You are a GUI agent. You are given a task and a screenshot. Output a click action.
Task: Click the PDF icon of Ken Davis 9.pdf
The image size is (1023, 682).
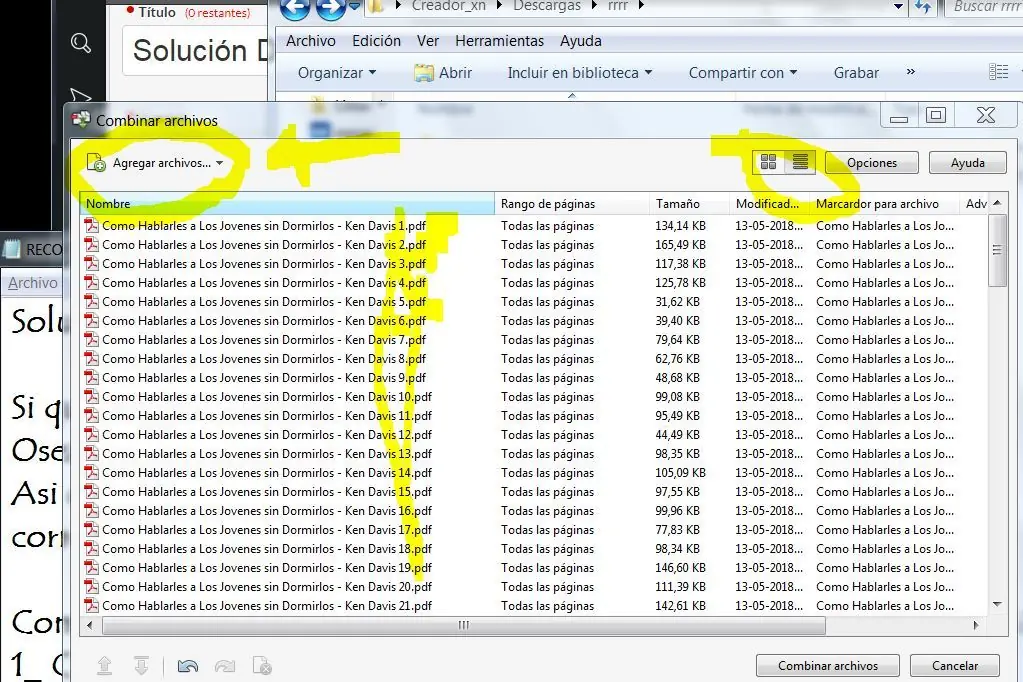pyautogui.click(x=91, y=377)
